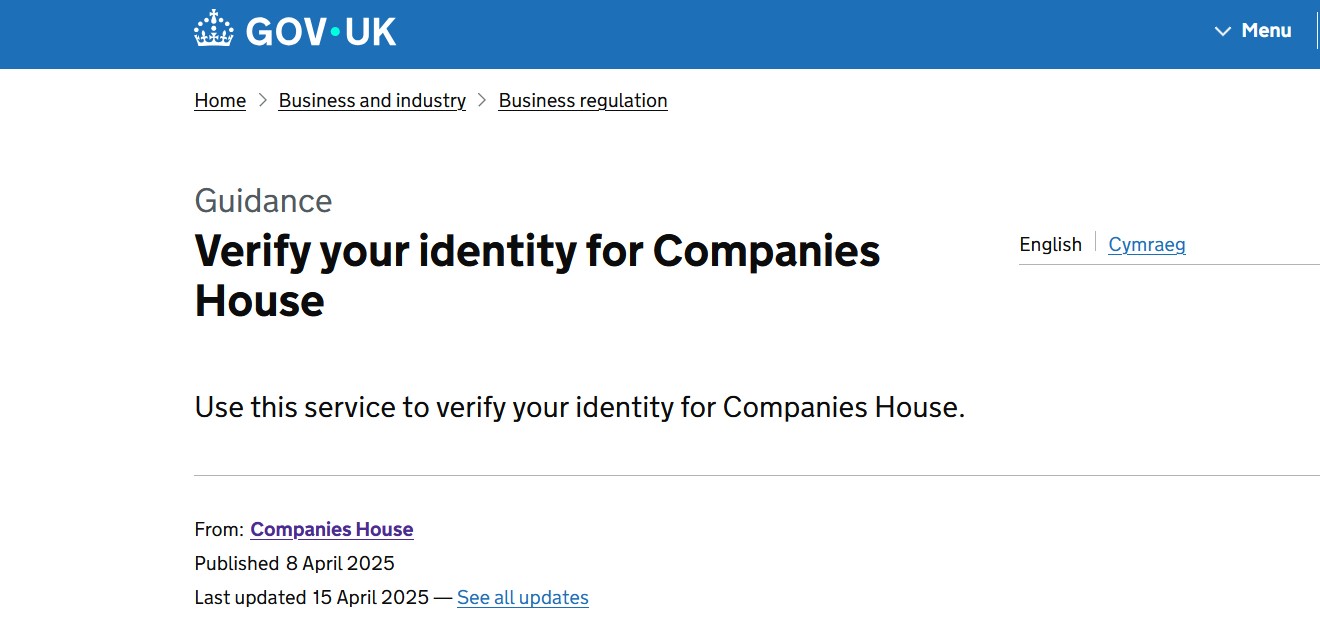
Task: Open the Business and industry breadcrumb
Action: [x=372, y=101]
